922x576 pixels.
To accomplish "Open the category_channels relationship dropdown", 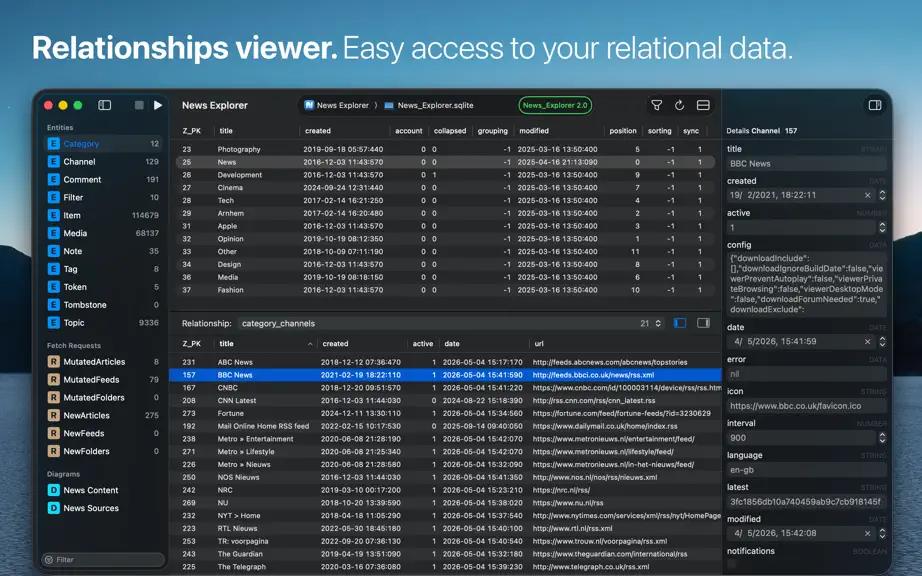I will tap(452, 323).
